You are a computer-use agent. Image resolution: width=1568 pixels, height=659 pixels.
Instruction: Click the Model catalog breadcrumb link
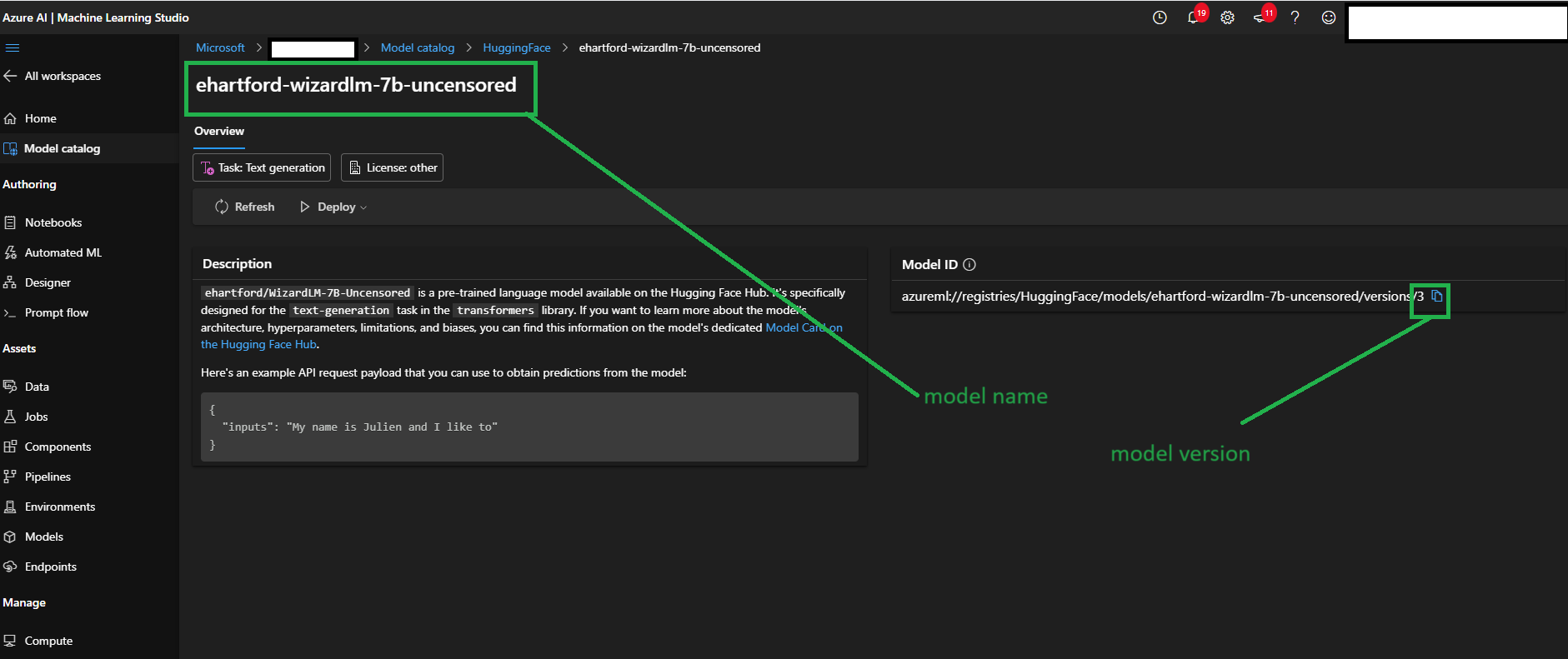click(418, 47)
